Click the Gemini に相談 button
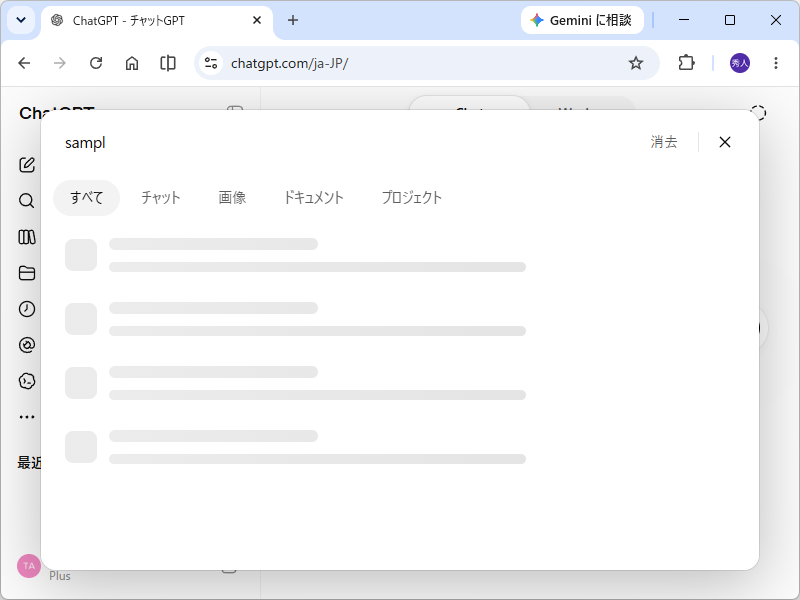 tap(582, 20)
